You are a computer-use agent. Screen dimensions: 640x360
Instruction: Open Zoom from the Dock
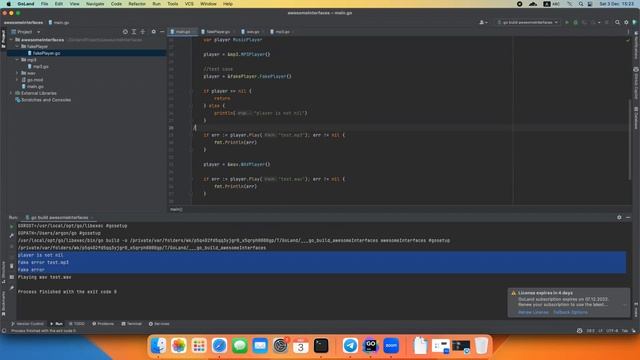(x=391, y=346)
